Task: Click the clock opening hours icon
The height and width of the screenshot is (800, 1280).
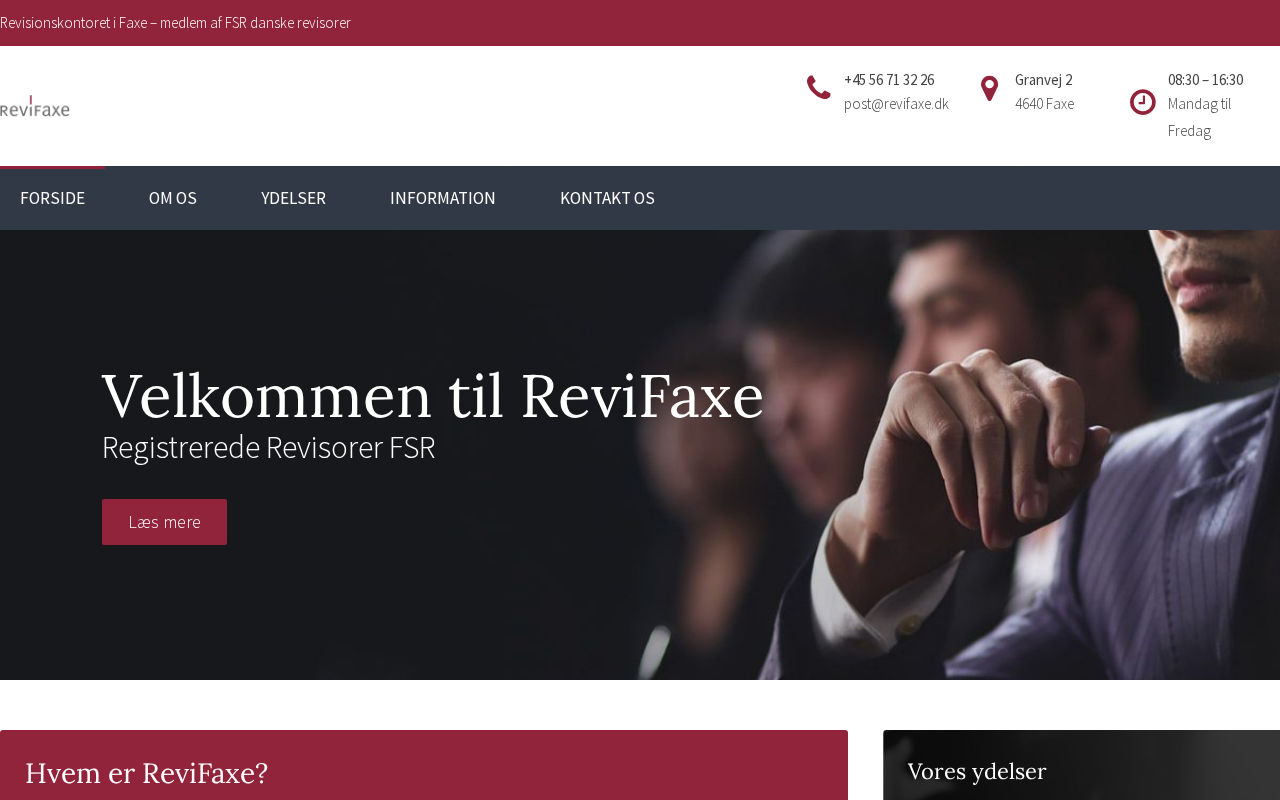Action: point(1143,102)
